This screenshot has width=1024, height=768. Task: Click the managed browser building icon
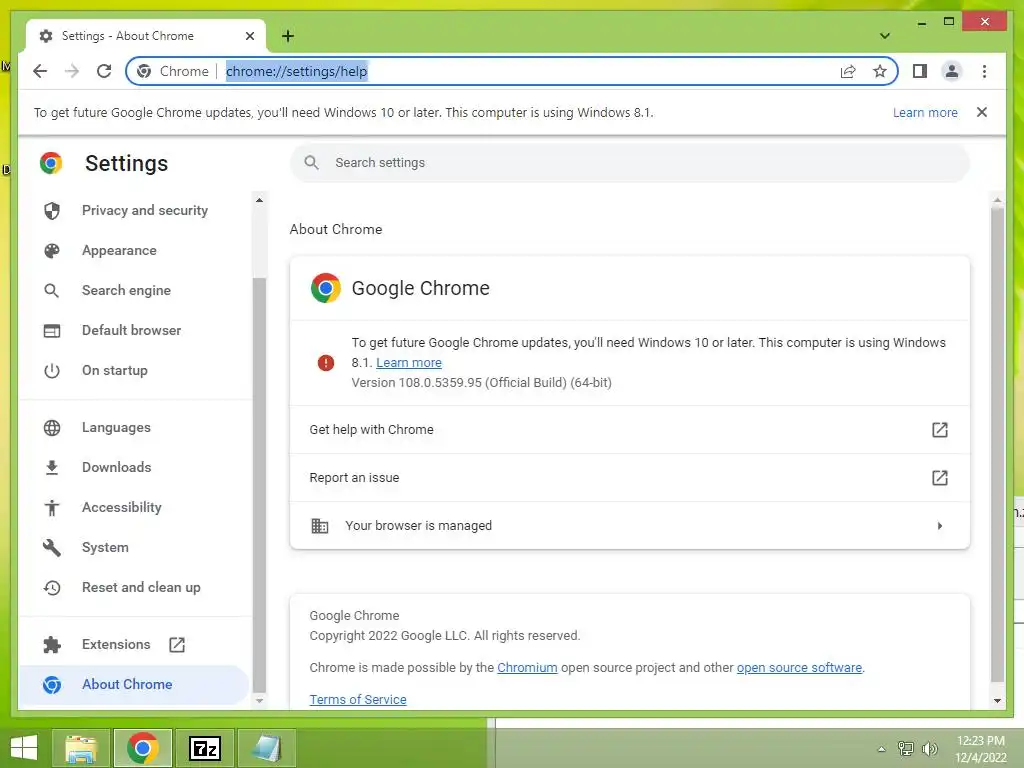[319, 526]
